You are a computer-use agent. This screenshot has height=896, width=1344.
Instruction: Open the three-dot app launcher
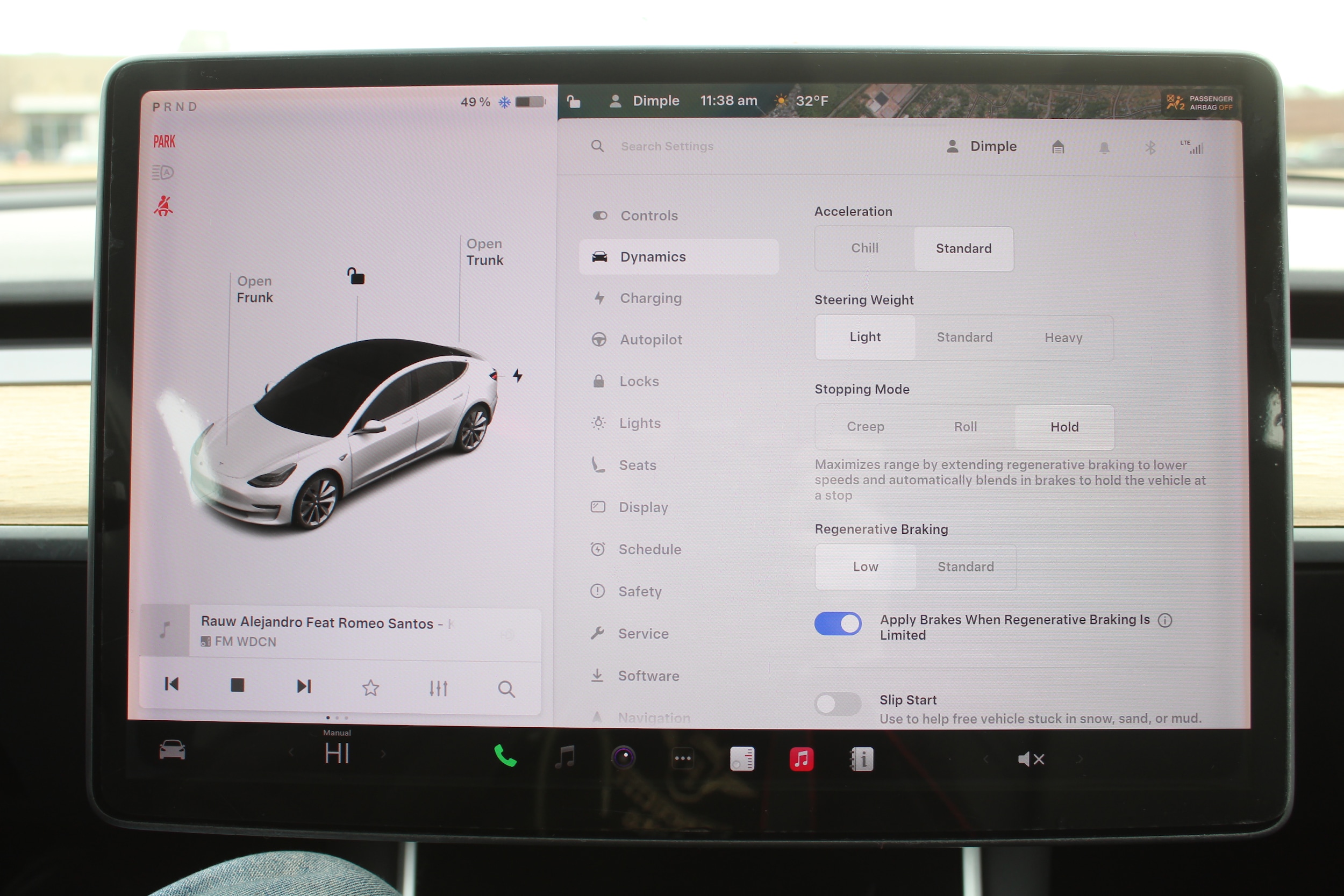pyautogui.click(x=683, y=759)
